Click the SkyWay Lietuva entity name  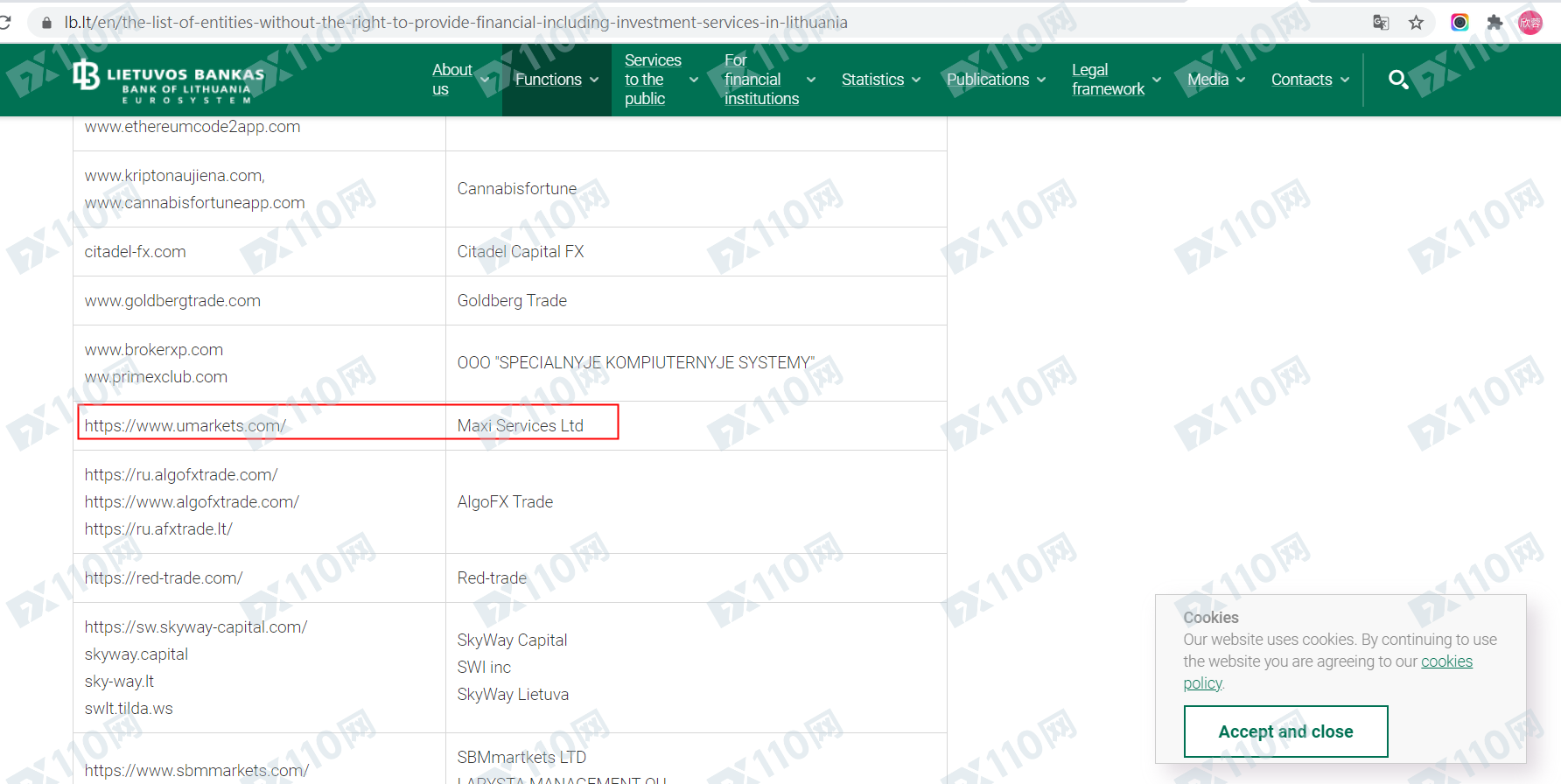pos(513,695)
